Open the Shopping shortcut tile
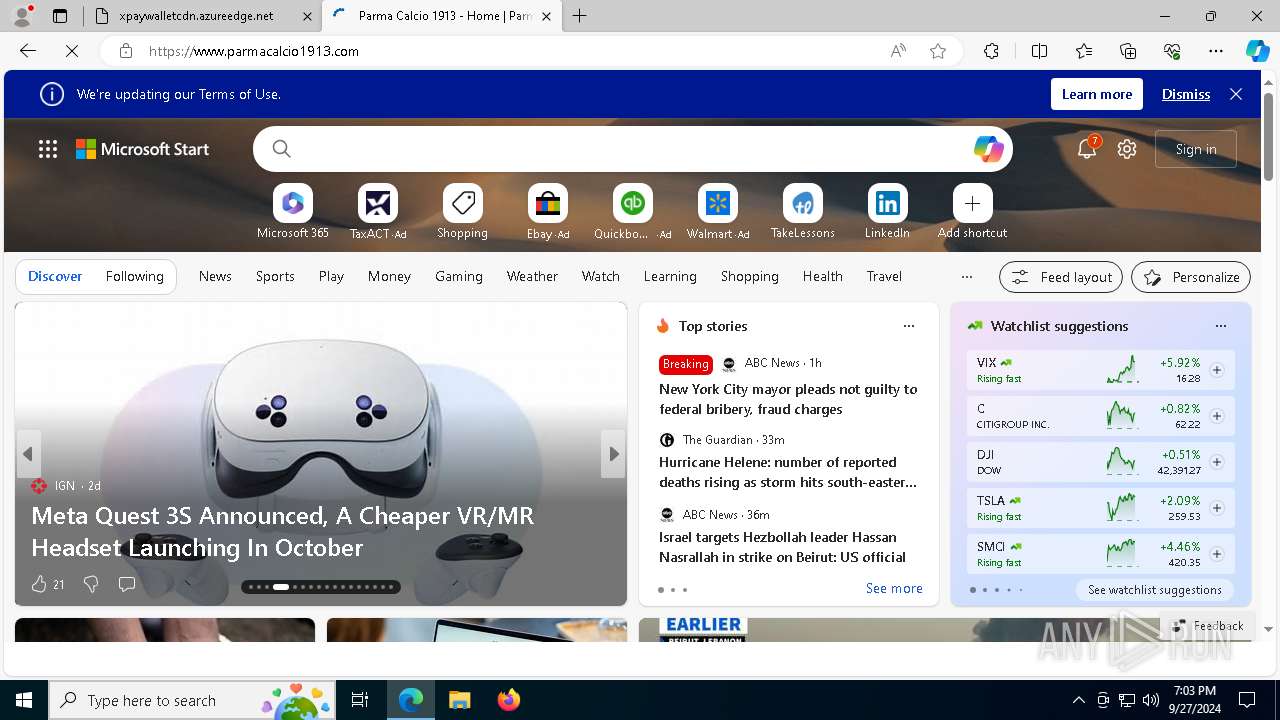 click(x=462, y=204)
